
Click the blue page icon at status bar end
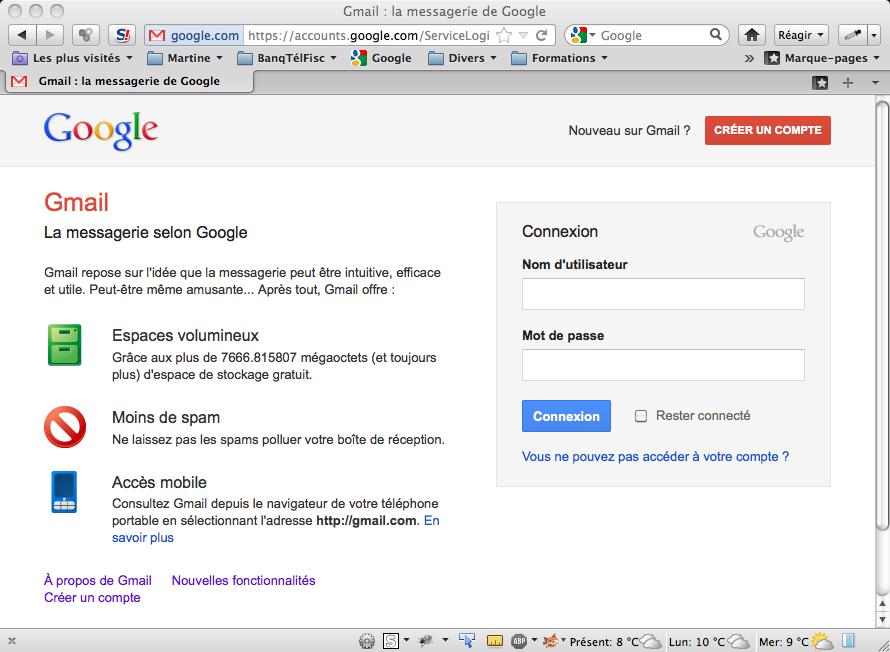pyautogui.click(x=849, y=641)
